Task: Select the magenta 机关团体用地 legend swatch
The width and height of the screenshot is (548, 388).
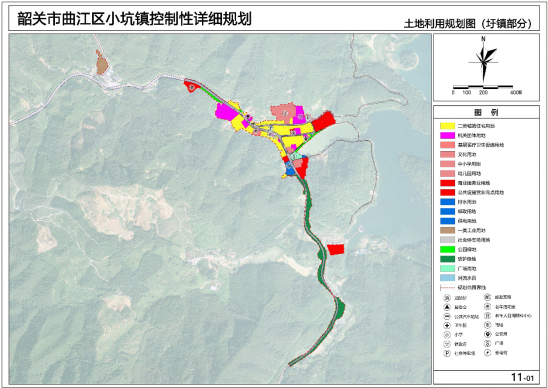Action: [447, 135]
